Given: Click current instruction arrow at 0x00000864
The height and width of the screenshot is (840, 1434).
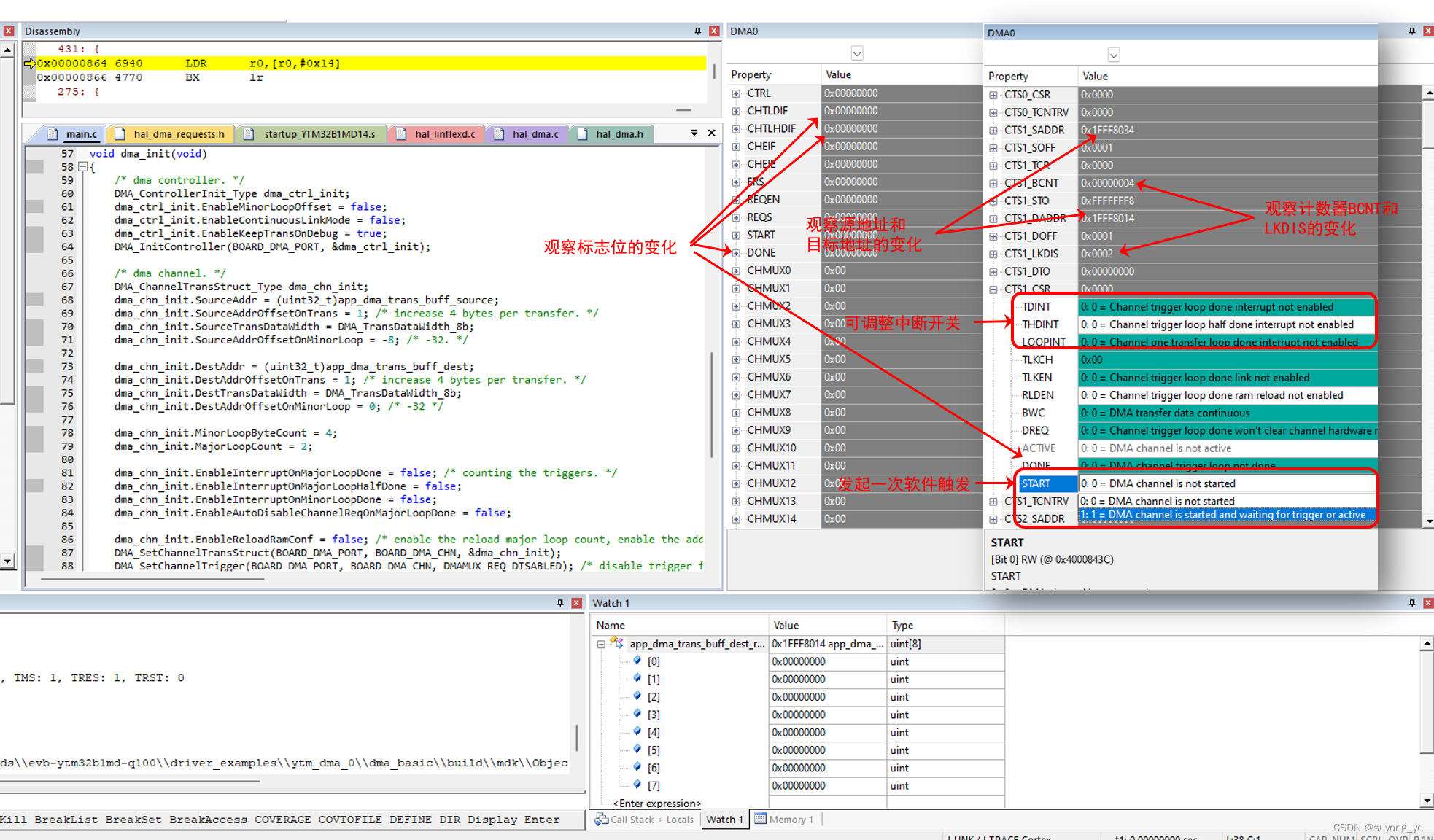Looking at the screenshot, I should point(30,63).
